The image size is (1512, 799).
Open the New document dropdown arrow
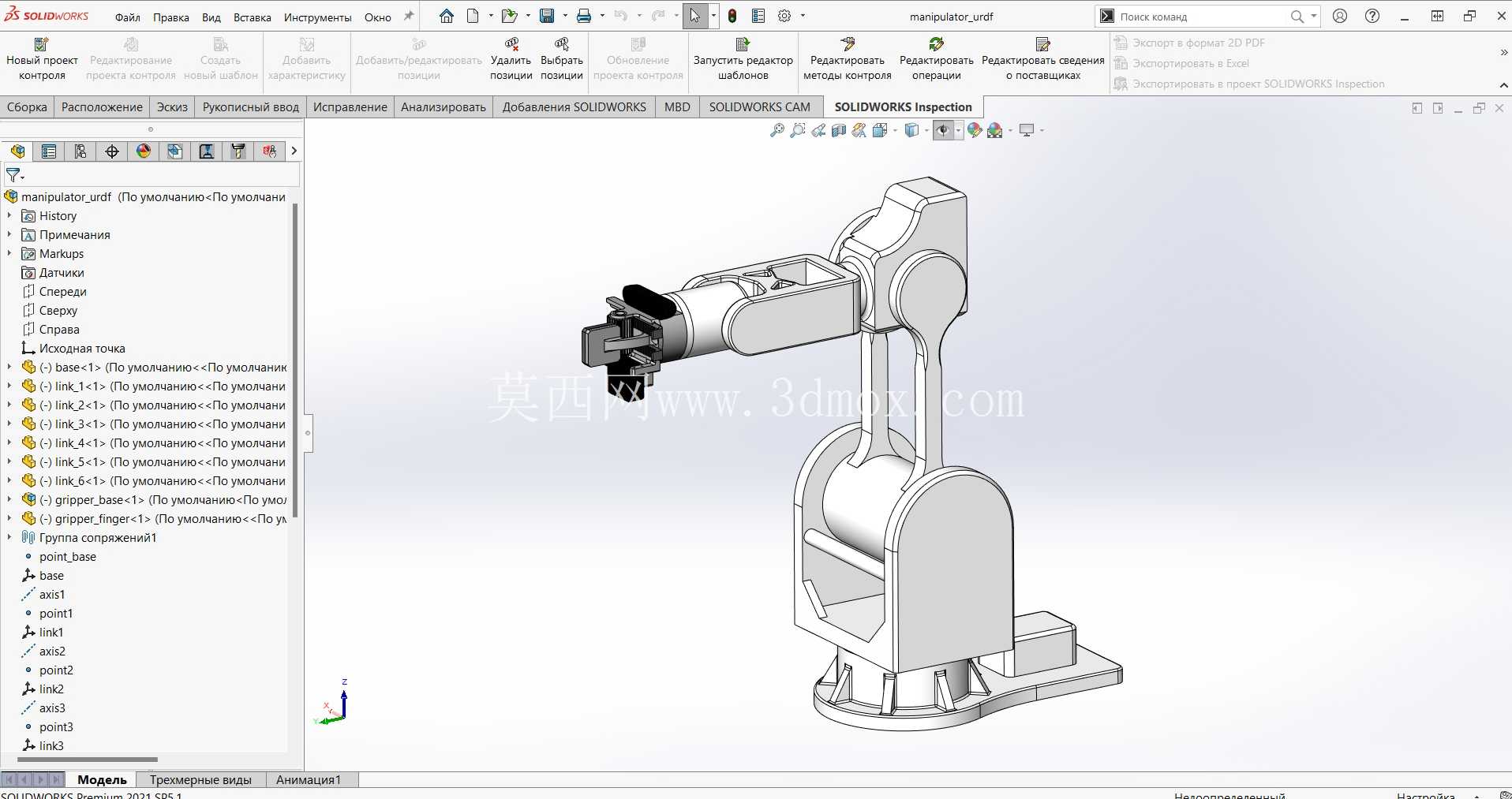[491, 16]
